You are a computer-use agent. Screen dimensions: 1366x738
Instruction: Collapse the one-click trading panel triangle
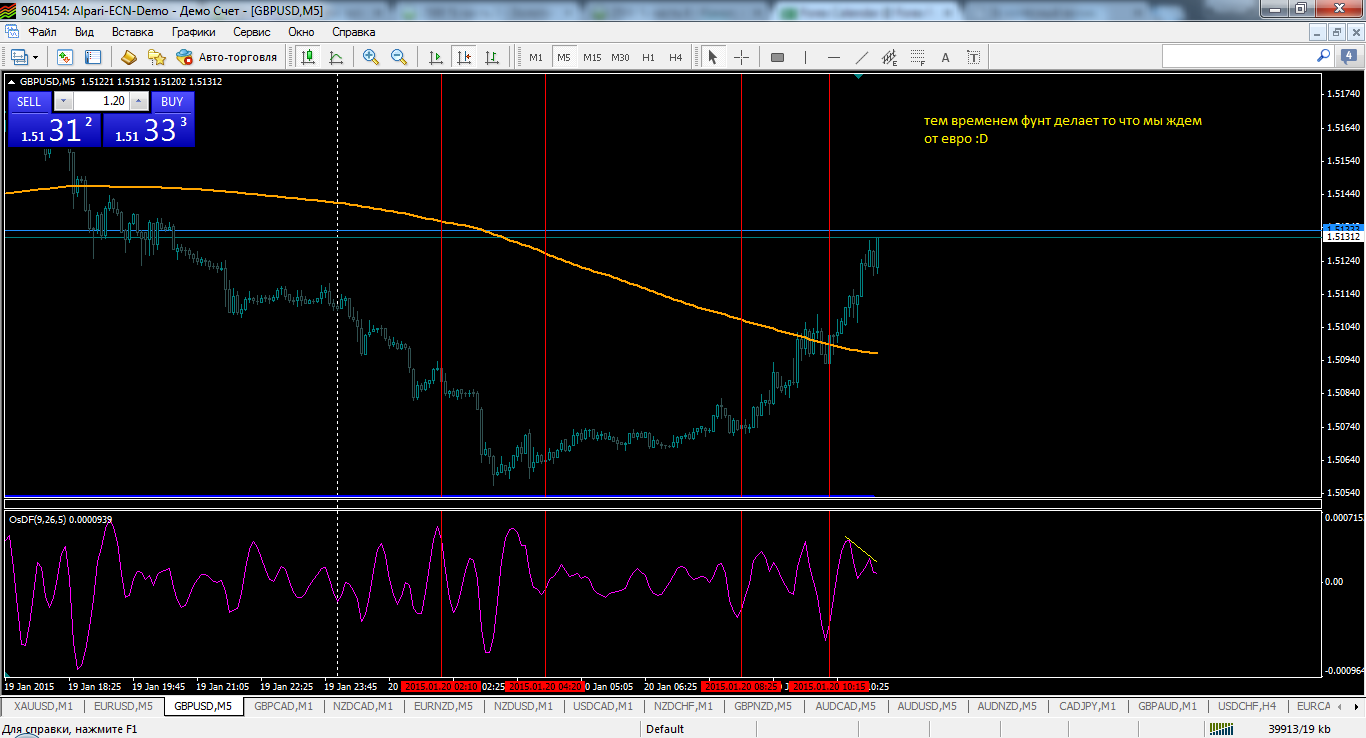click(x=12, y=81)
